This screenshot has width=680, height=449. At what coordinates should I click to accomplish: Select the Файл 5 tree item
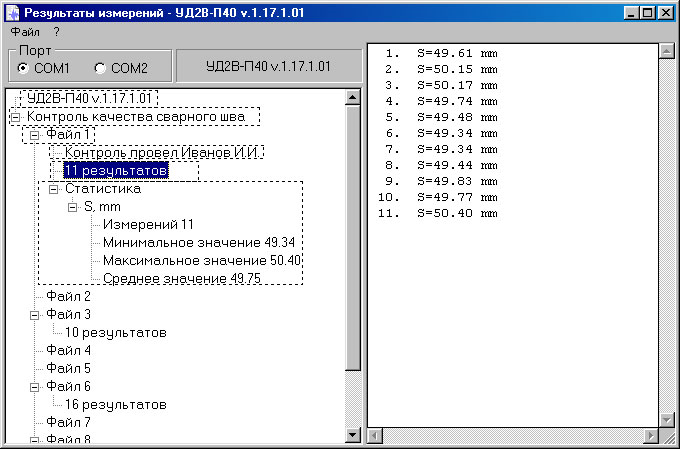coord(69,368)
